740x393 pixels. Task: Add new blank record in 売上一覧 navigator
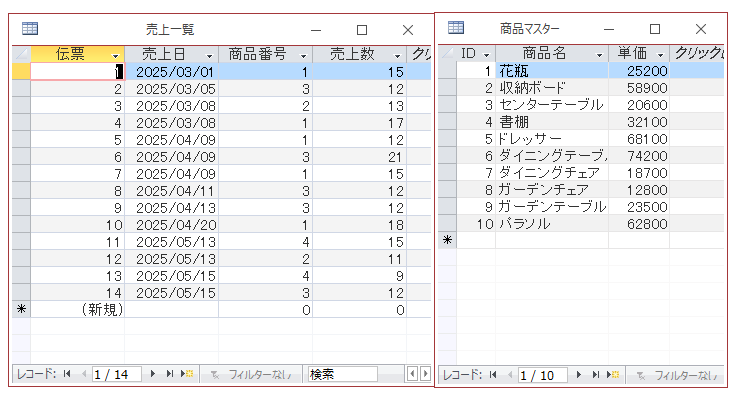187,374
